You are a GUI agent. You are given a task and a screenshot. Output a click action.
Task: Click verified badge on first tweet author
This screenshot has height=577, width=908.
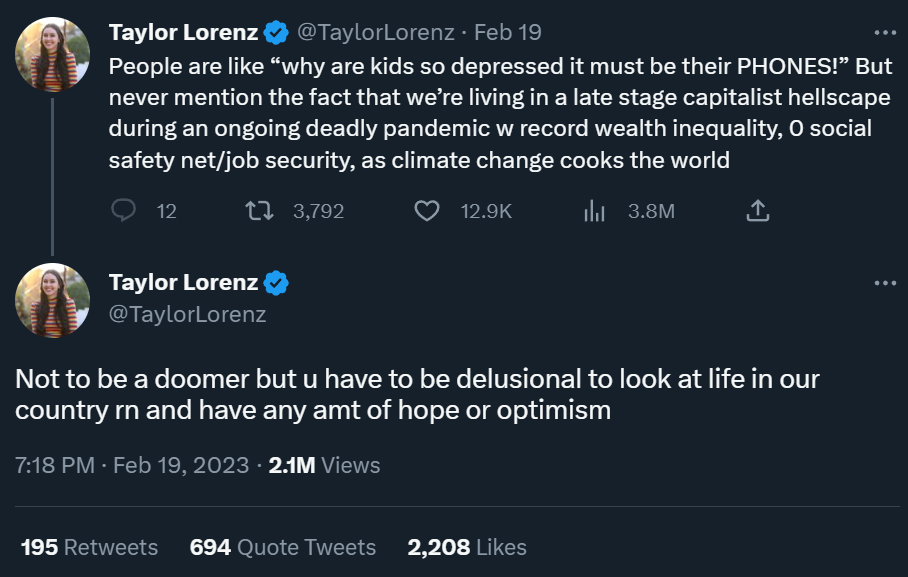(x=276, y=33)
